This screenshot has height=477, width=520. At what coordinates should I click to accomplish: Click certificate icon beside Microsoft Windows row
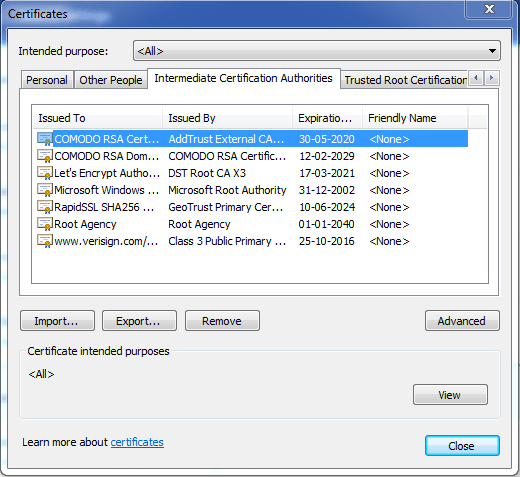pyautogui.click(x=45, y=190)
